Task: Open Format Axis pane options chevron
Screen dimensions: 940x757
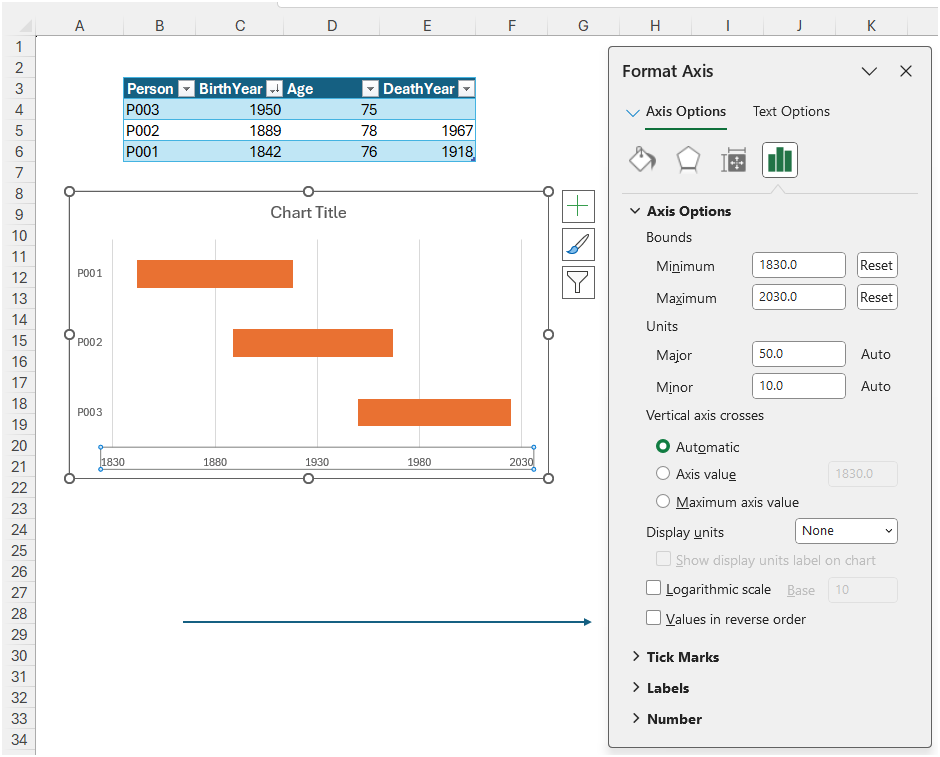Action: 869,71
